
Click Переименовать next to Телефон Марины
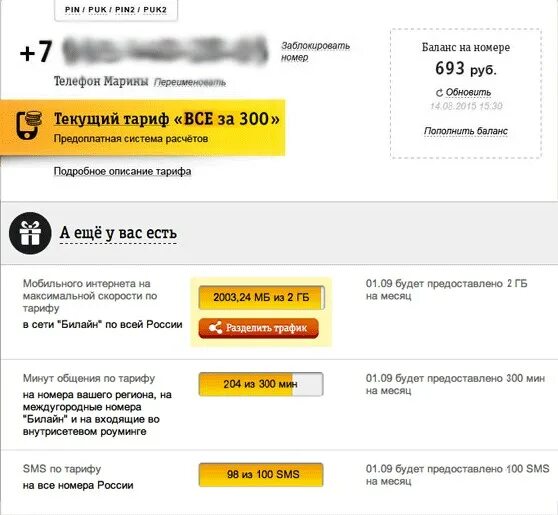pyautogui.click(x=190, y=83)
